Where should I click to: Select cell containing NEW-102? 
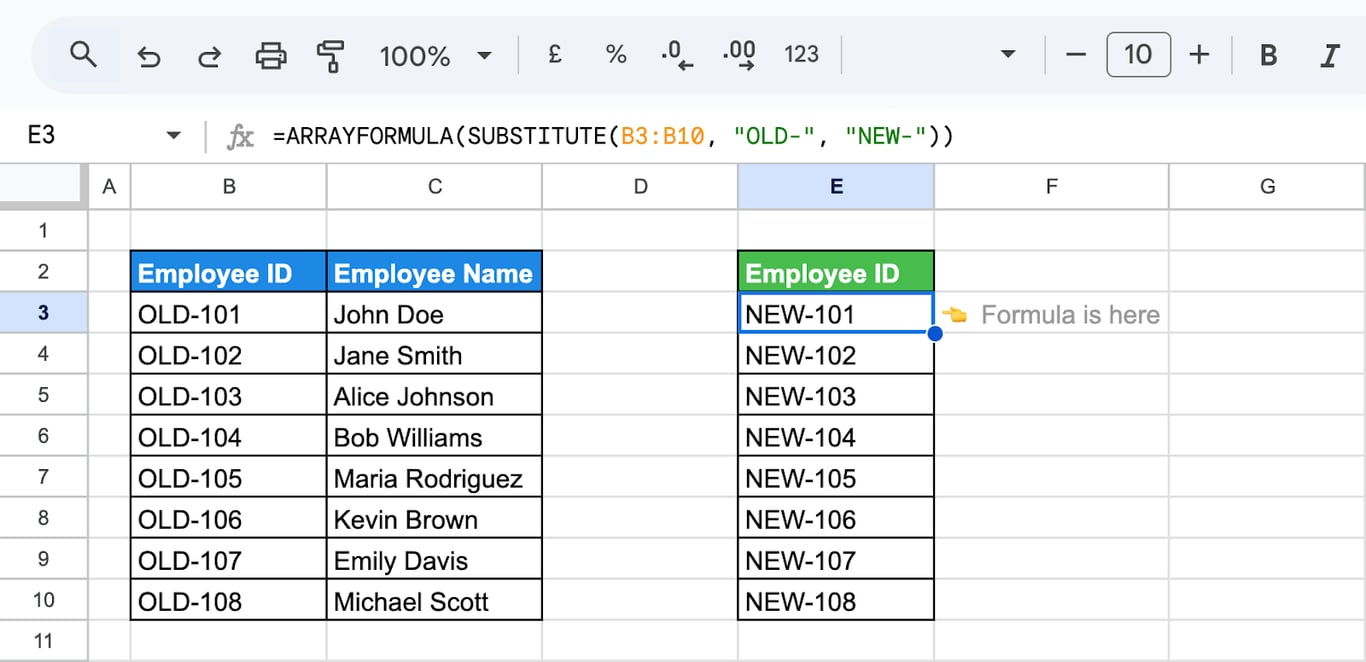836,354
